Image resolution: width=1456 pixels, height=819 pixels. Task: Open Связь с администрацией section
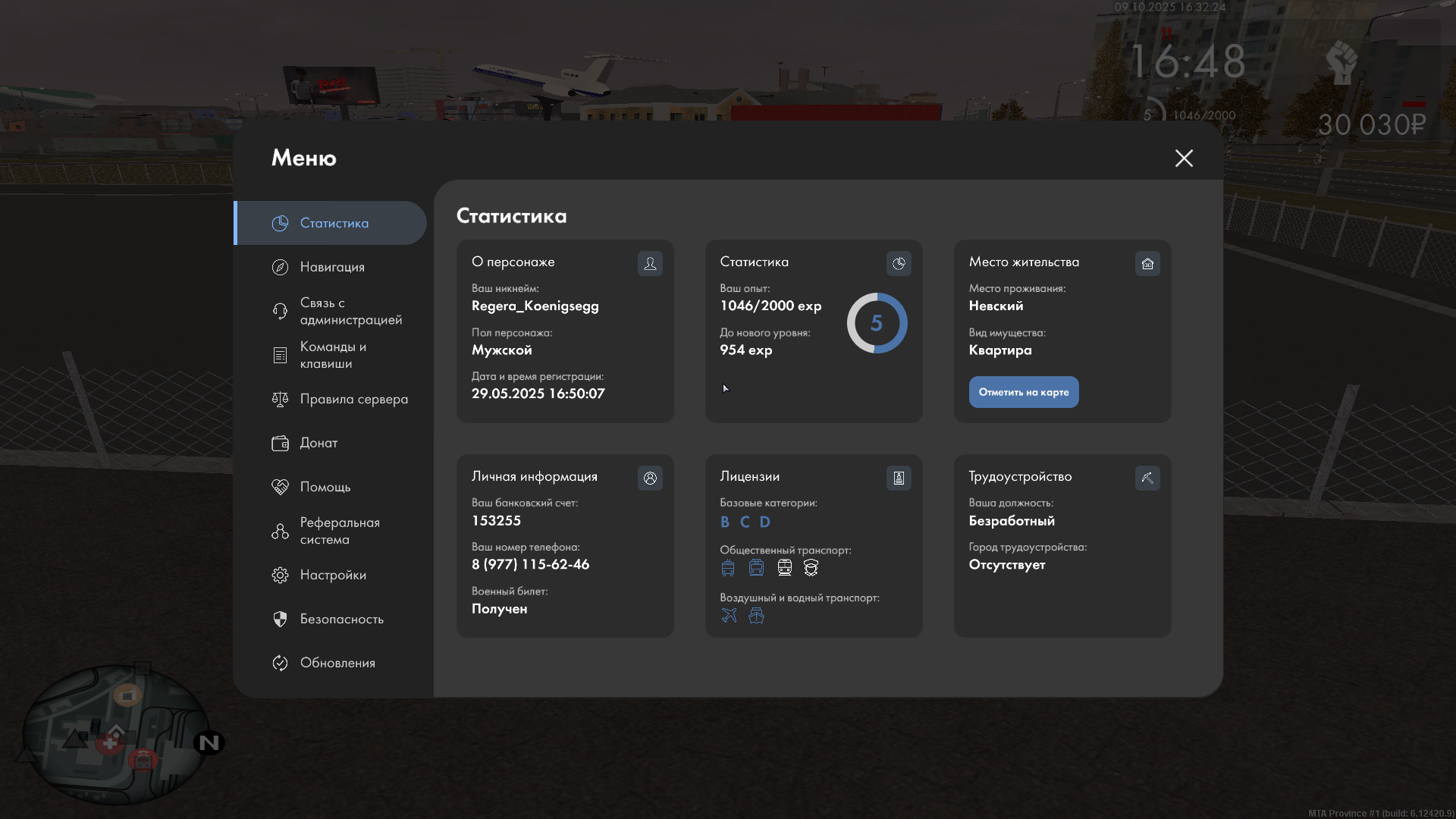pos(350,311)
